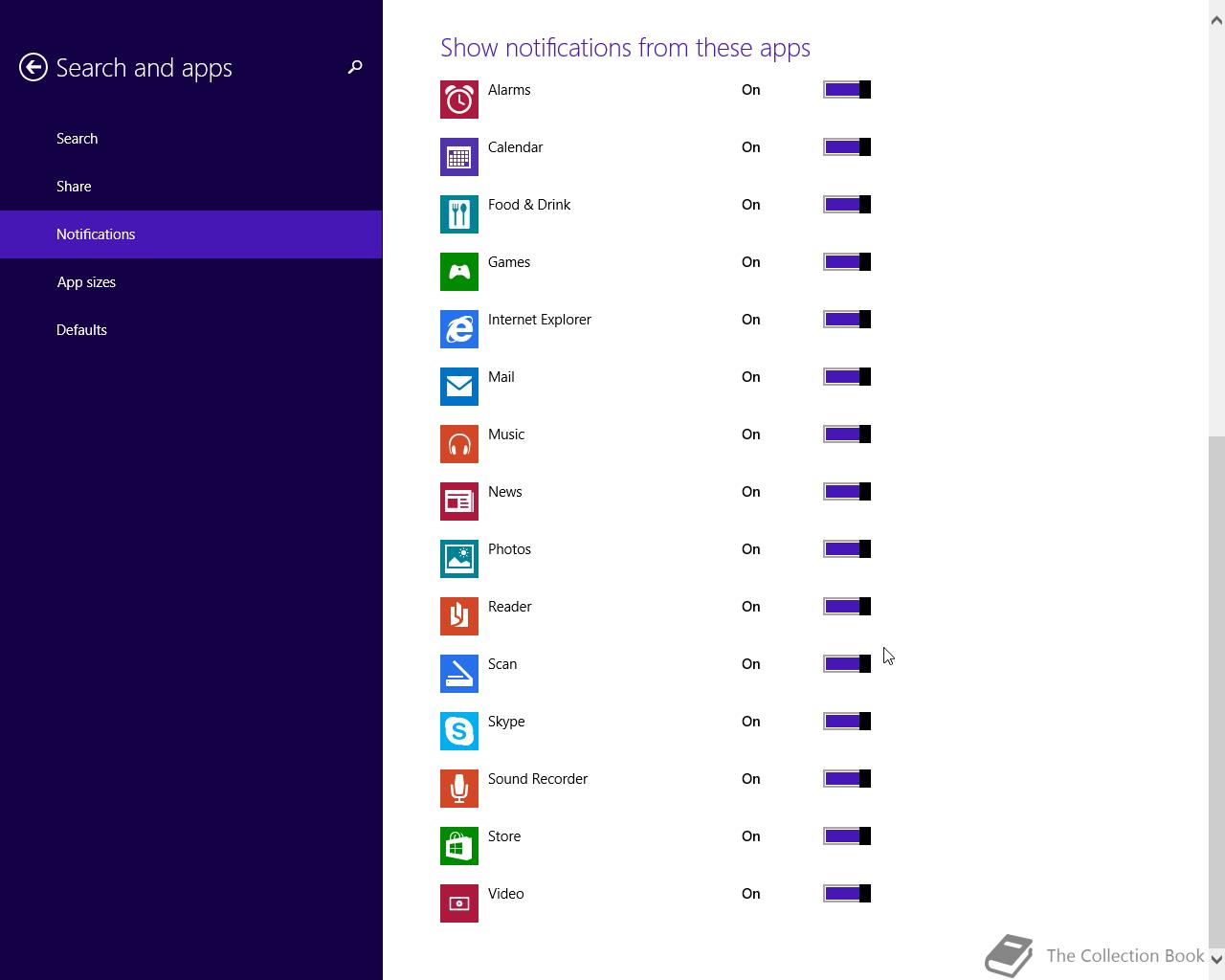Click the Photos app icon

[x=459, y=559]
